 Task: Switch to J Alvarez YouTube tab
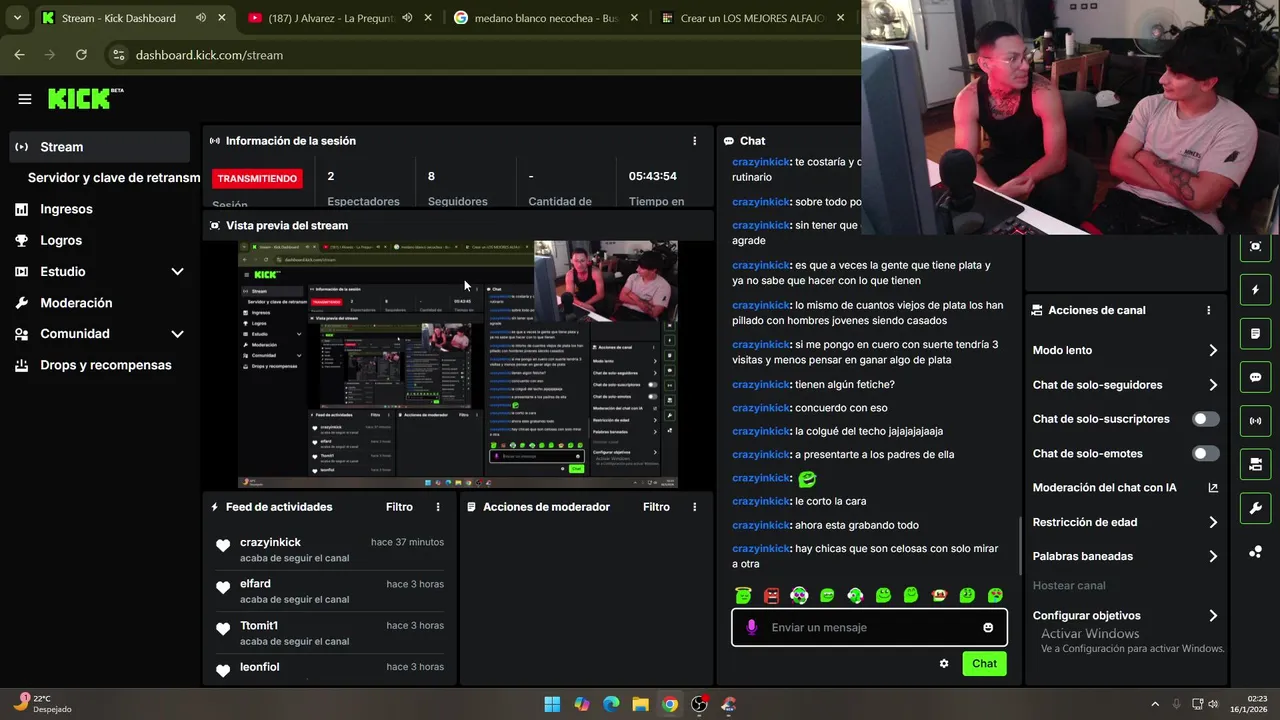point(340,18)
